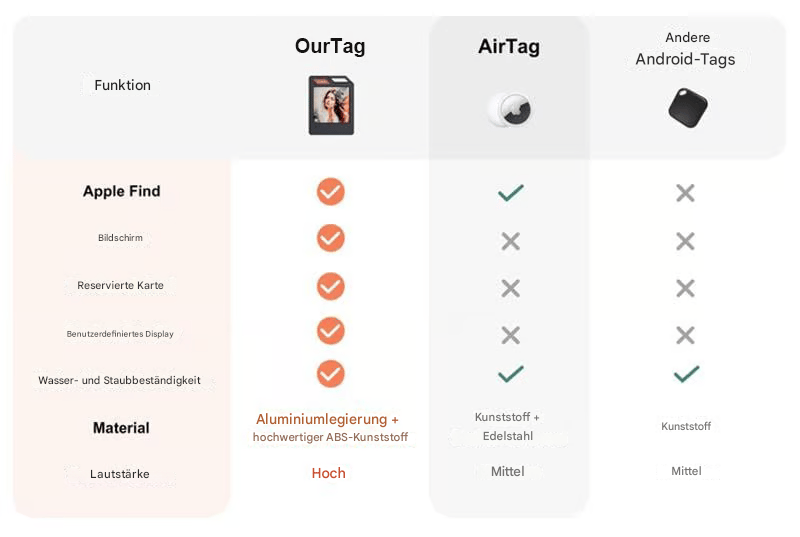Click OurTag's checkmark for Wasser- und Staubbeständigkeit
The height and width of the screenshot is (537, 800).
pyautogui.click(x=330, y=374)
